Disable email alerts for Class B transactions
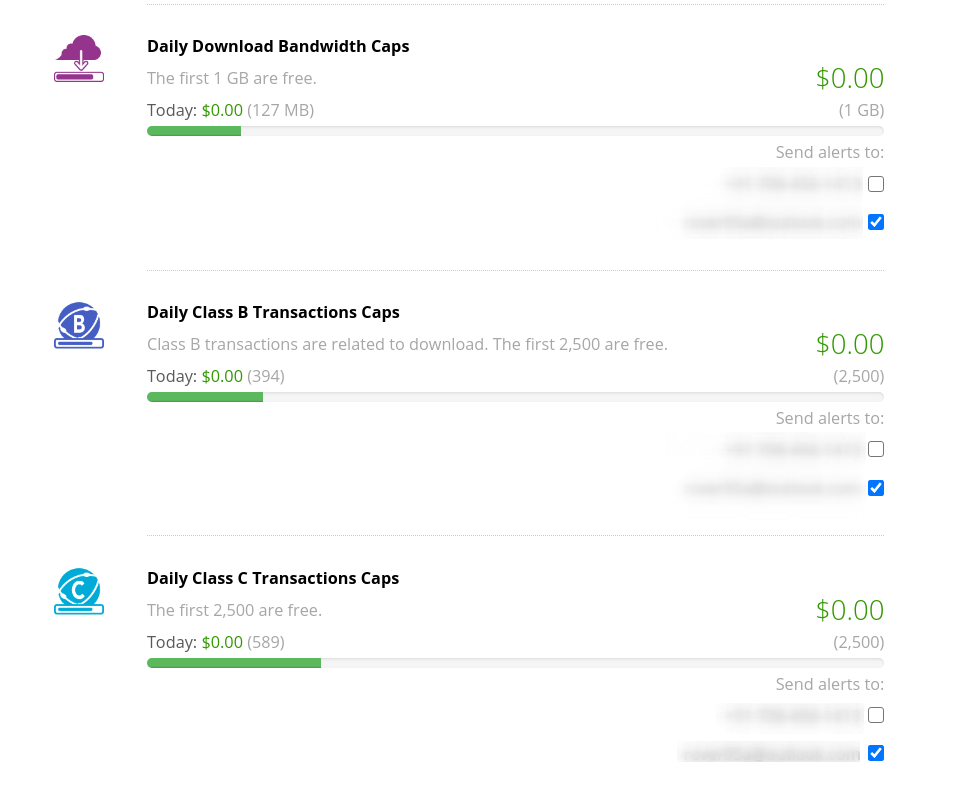Viewport: 970px width, 785px height. point(876,488)
